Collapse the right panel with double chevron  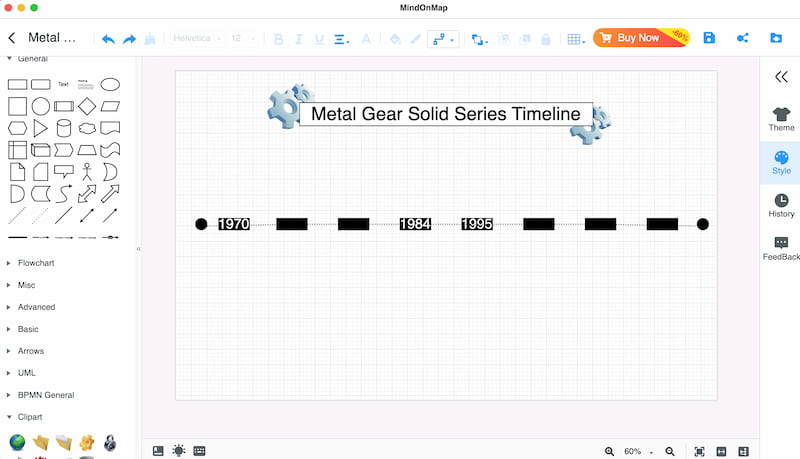(781, 77)
